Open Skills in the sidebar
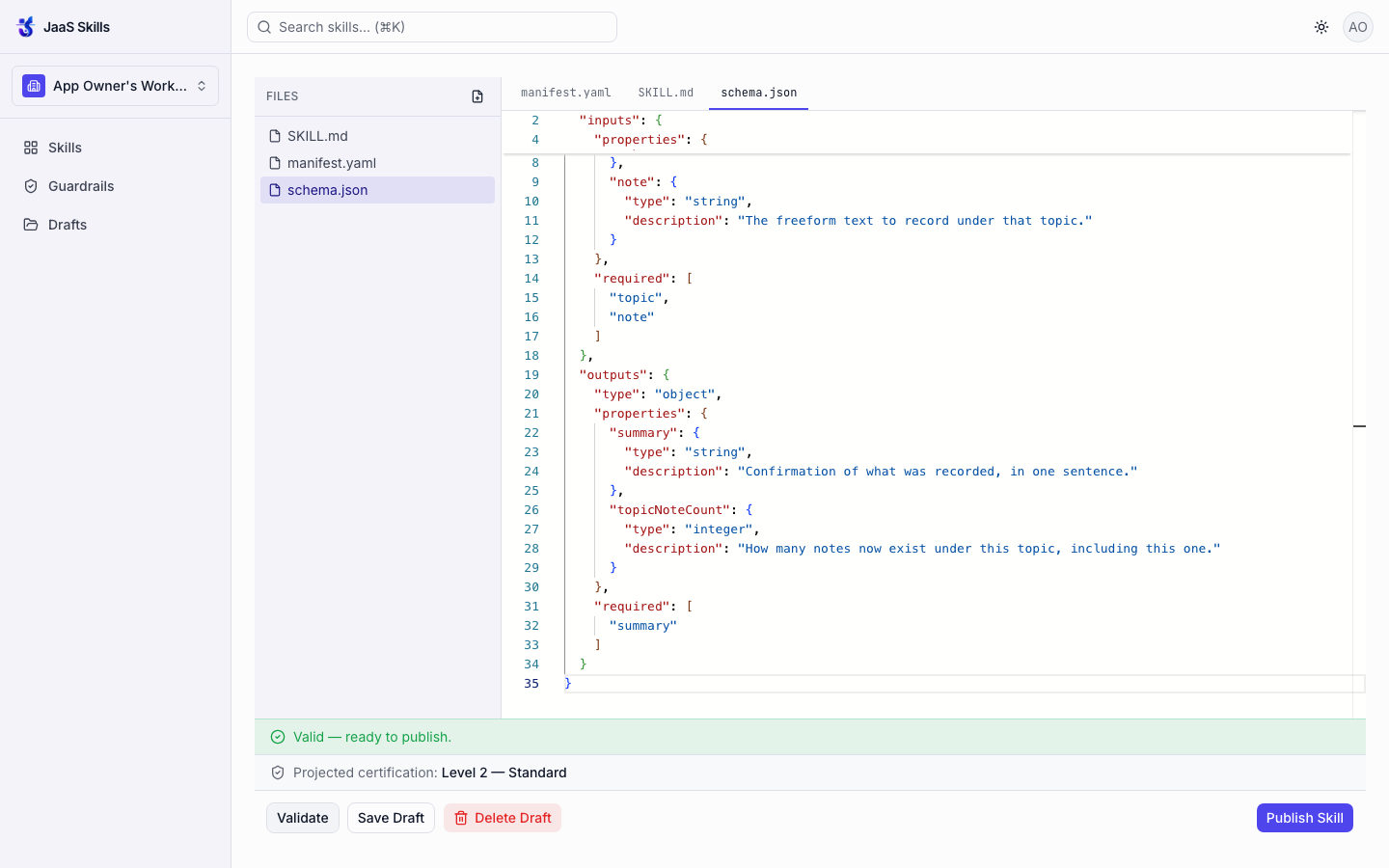Image resolution: width=1389 pixels, height=868 pixels. 115,148
